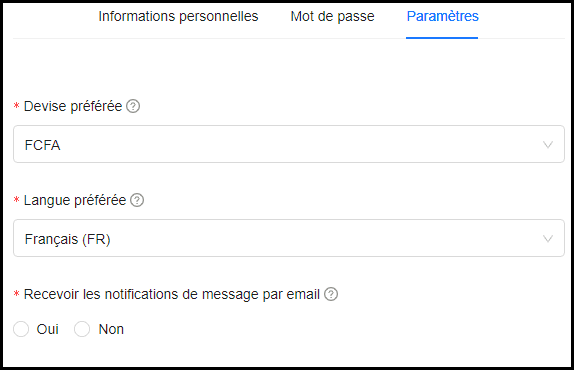This screenshot has height=370, width=574.
Task: Click the Devise préférée field label
Action: click(73, 106)
